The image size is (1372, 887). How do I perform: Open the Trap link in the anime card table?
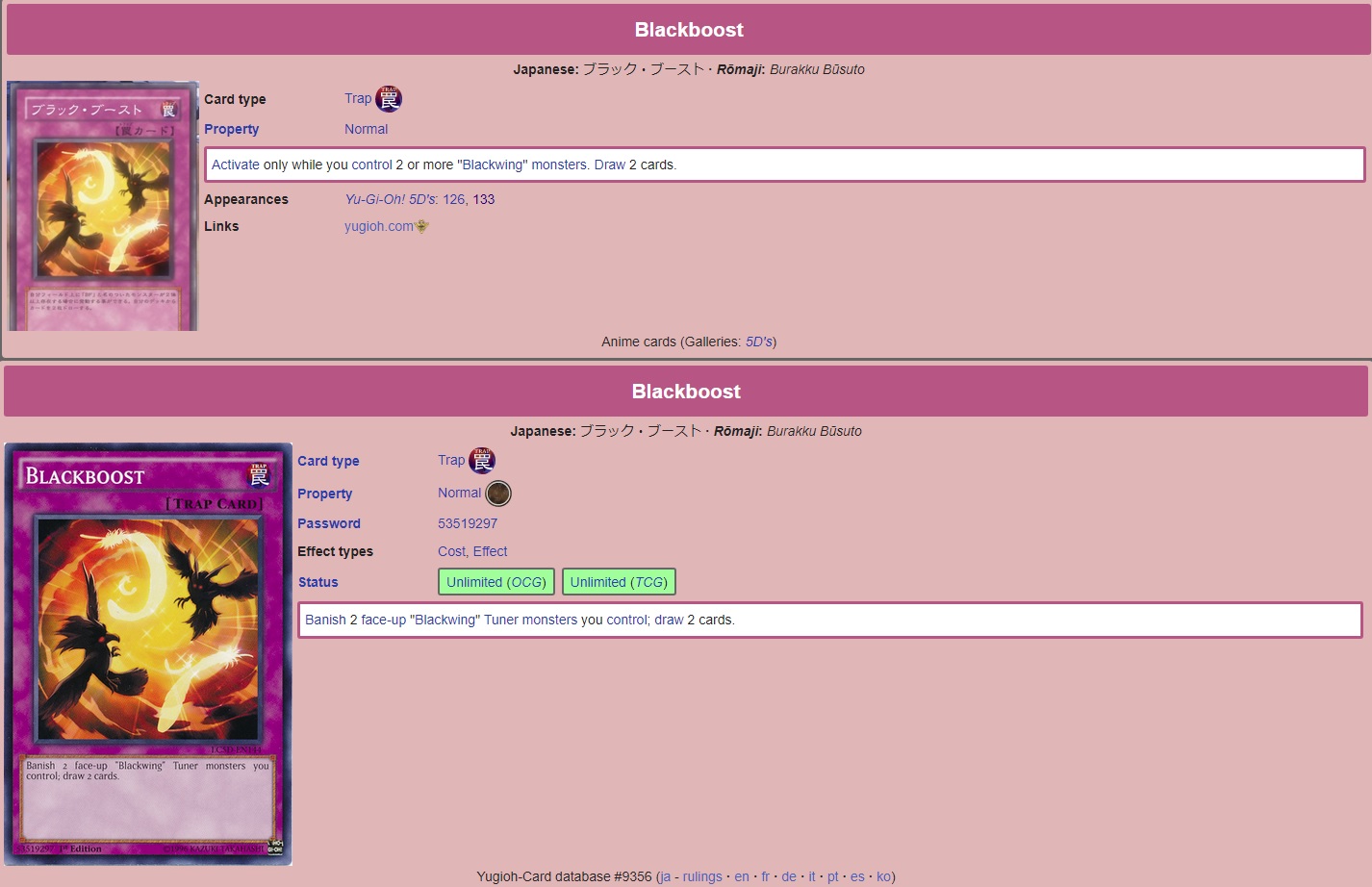pyautogui.click(x=358, y=99)
